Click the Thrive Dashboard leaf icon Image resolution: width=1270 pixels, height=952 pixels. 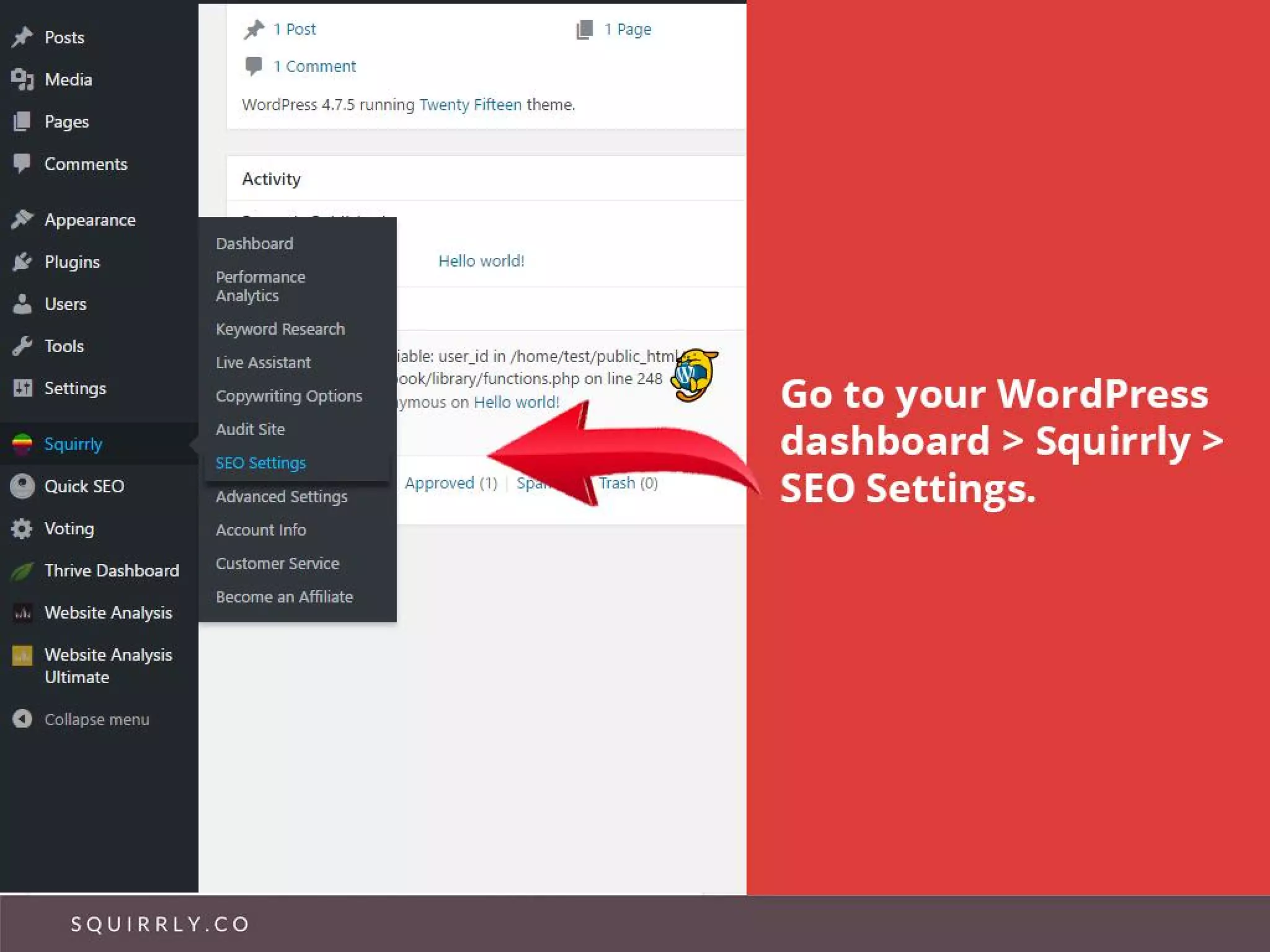click(x=22, y=571)
